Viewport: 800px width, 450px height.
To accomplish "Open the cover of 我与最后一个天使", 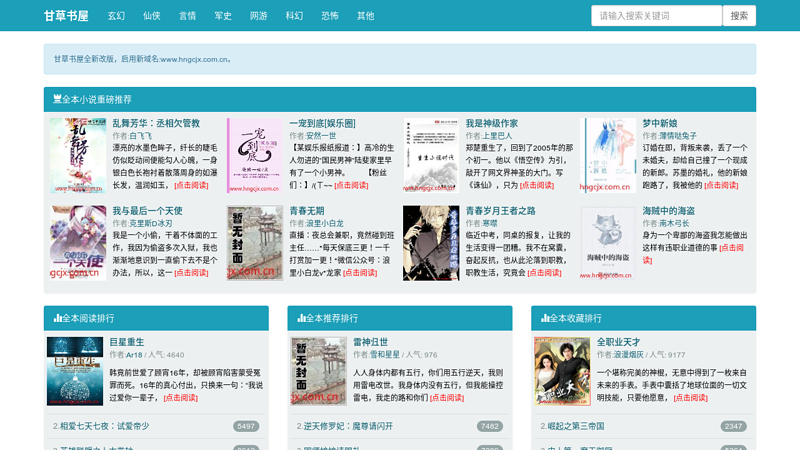I will coord(78,243).
